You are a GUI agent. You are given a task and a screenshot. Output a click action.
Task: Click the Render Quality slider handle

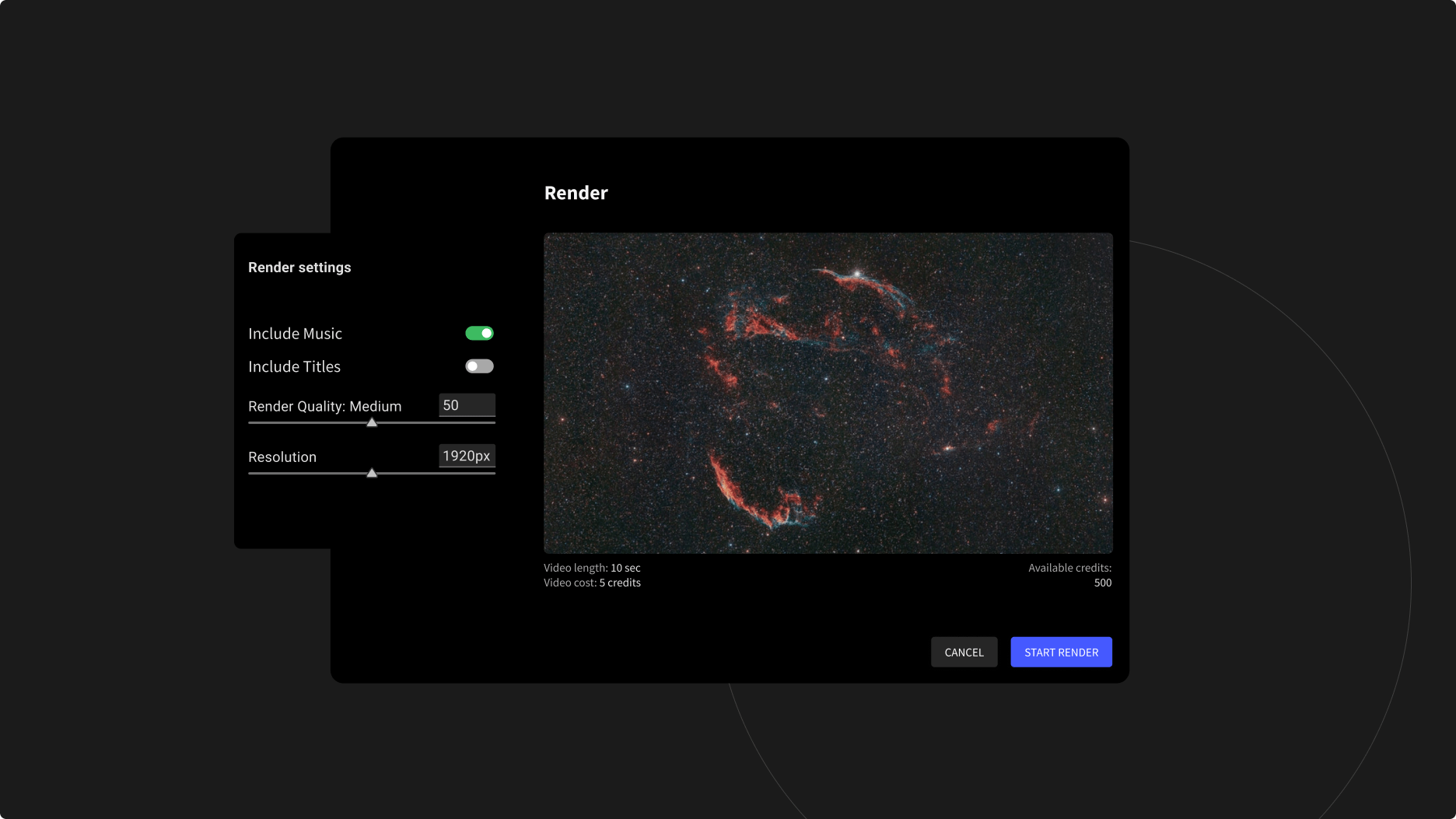pos(372,422)
